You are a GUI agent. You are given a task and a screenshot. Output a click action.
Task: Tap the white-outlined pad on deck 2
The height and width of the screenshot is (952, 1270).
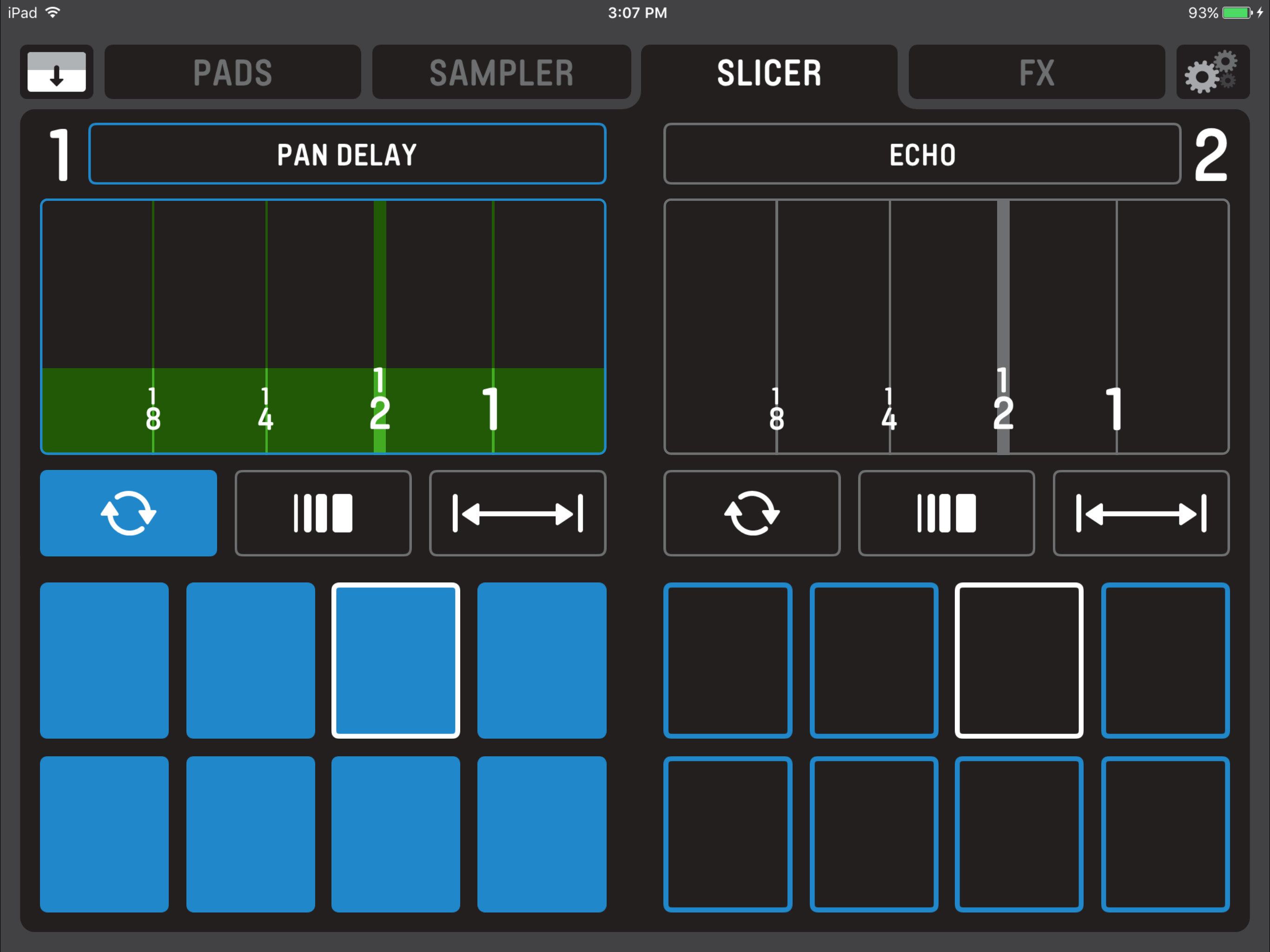pos(1019,661)
